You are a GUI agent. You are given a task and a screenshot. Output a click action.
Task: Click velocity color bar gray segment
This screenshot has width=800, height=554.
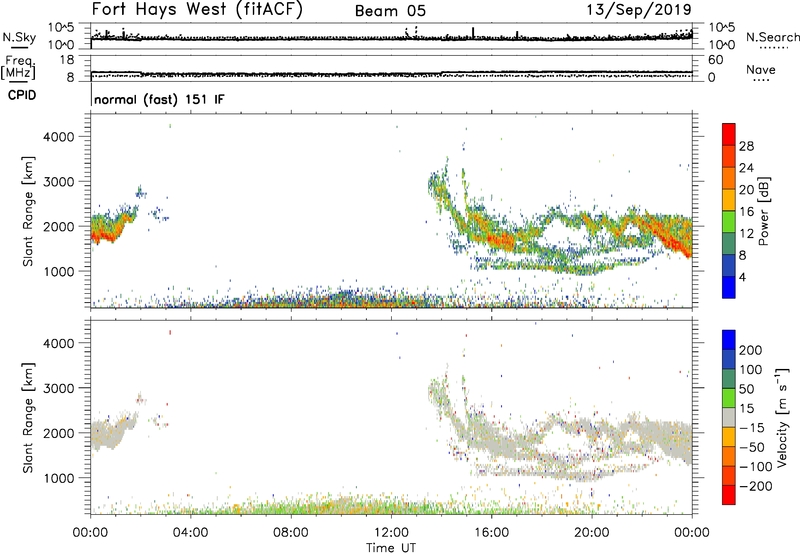point(729,417)
